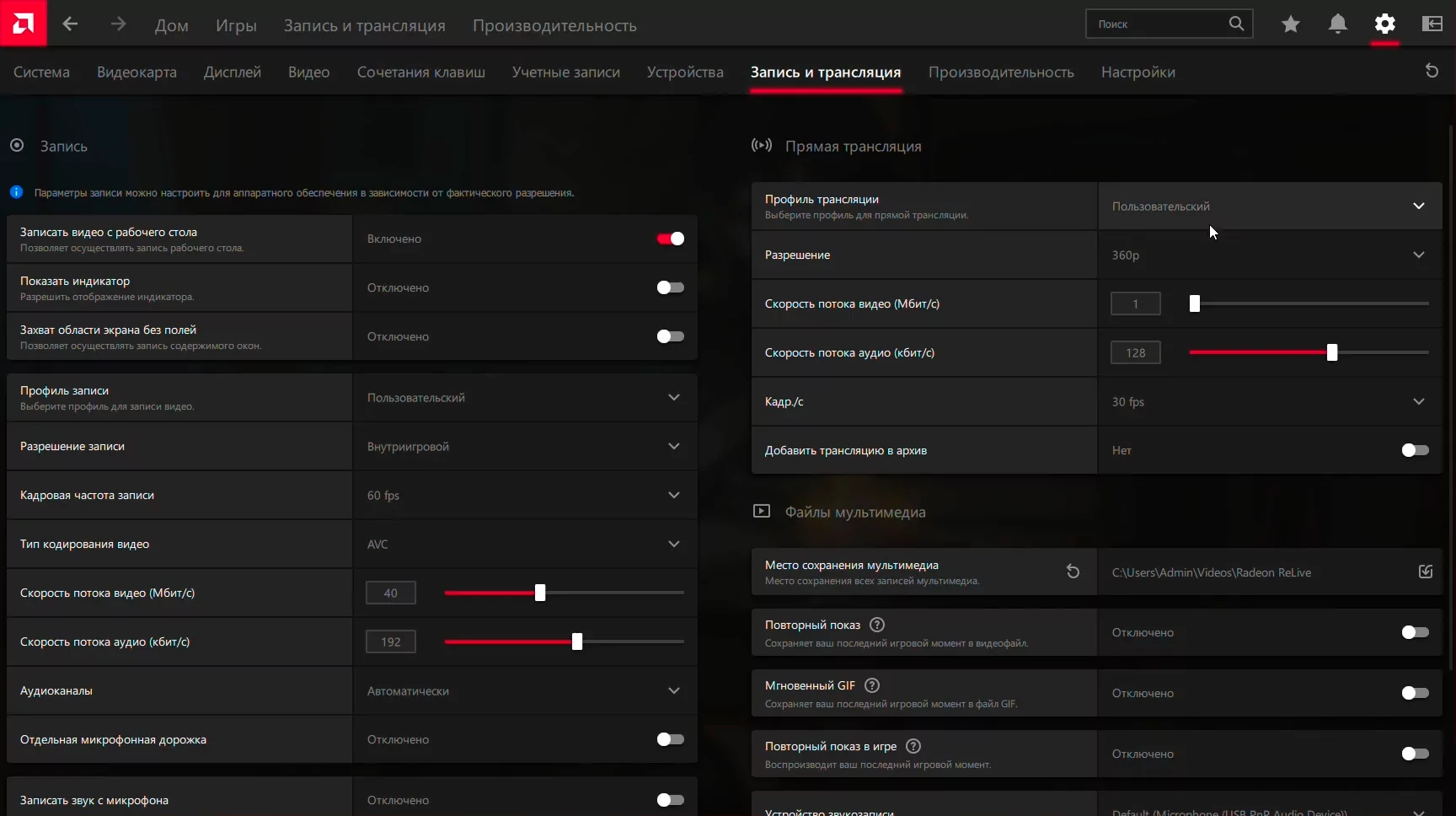Enable Мгновенный GIF toggle
This screenshot has width=1456, height=816.
click(x=1416, y=693)
